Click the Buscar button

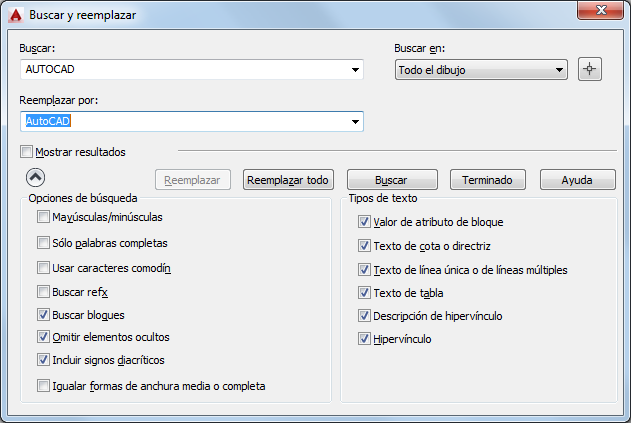pos(392,180)
